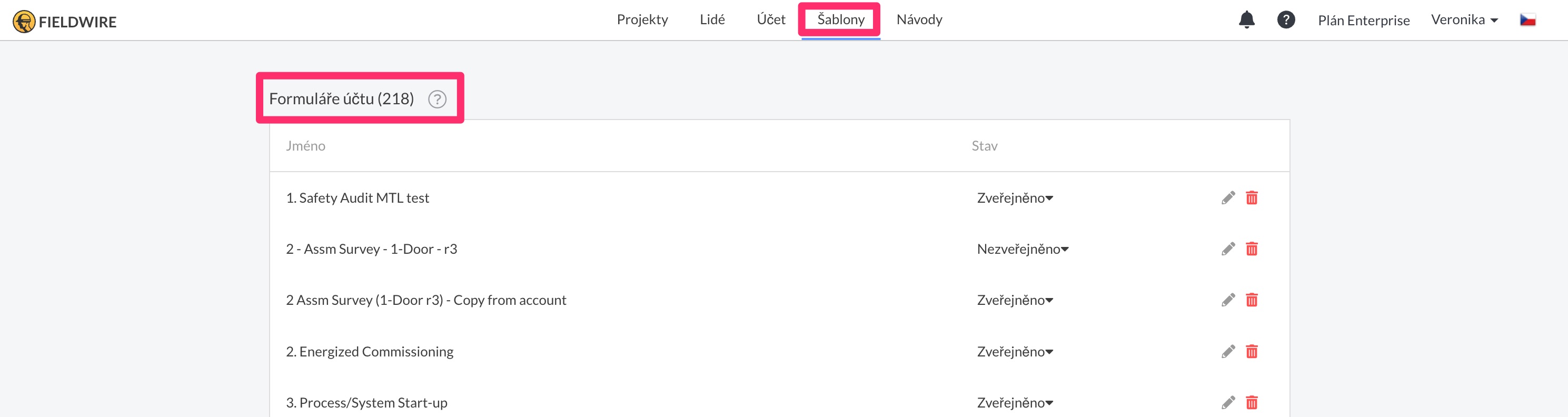Click the Czech flag language icon
The height and width of the screenshot is (417, 1568).
[1527, 20]
